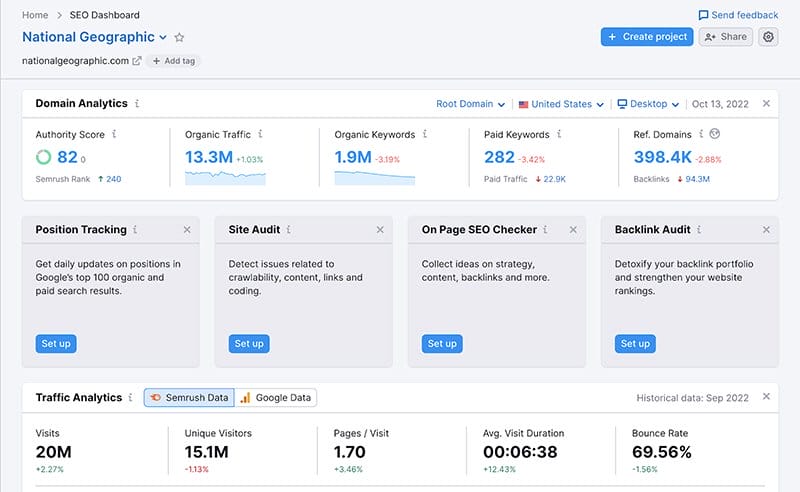Show Organic Keywords info icon
This screenshot has height=492, width=800.
click(424, 134)
